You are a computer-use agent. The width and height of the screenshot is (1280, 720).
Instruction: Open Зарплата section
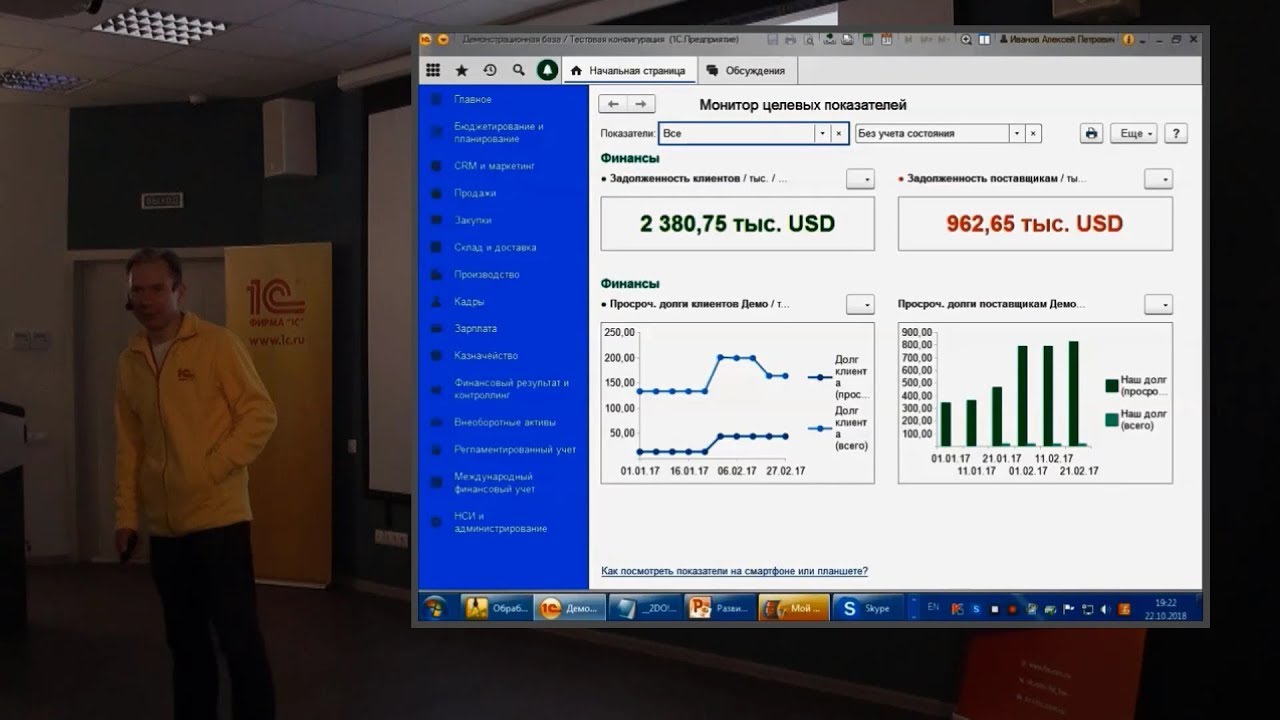coord(475,328)
